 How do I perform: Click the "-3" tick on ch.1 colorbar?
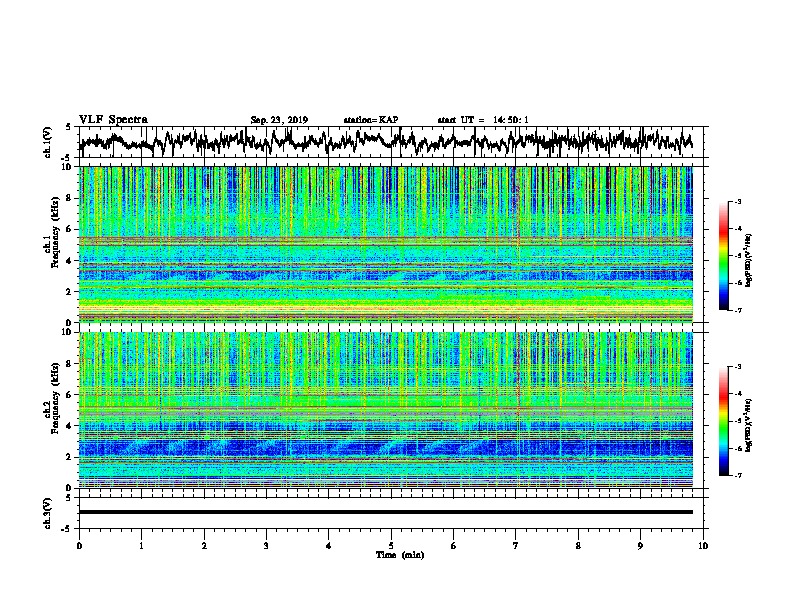click(x=738, y=201)
